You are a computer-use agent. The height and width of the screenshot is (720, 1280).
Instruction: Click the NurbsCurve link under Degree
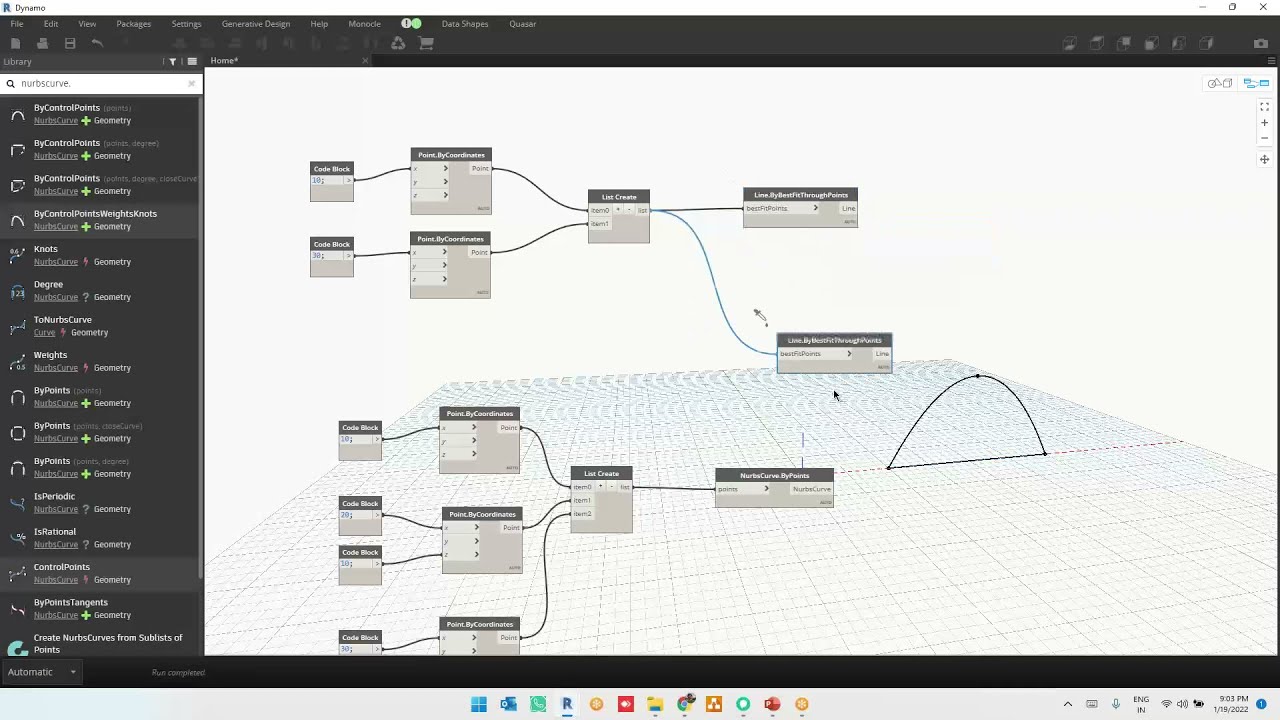(x=56, y=297)
